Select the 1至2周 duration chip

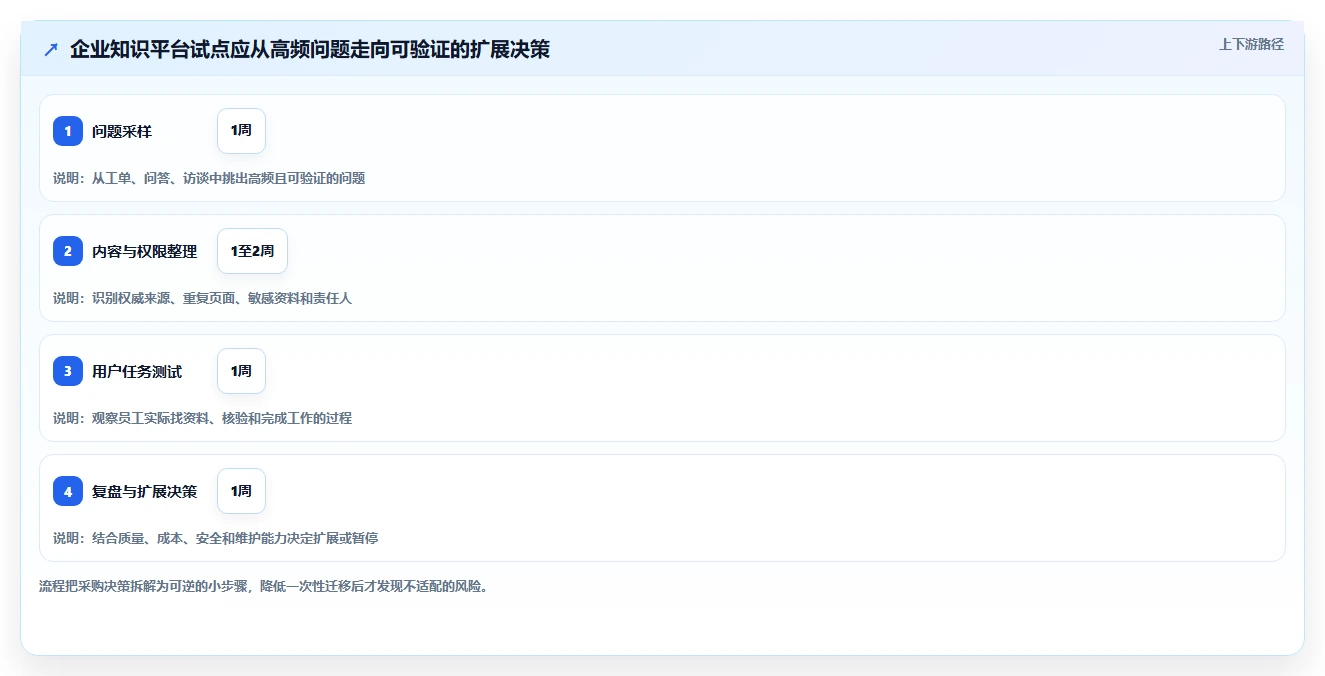click(252, 251)
